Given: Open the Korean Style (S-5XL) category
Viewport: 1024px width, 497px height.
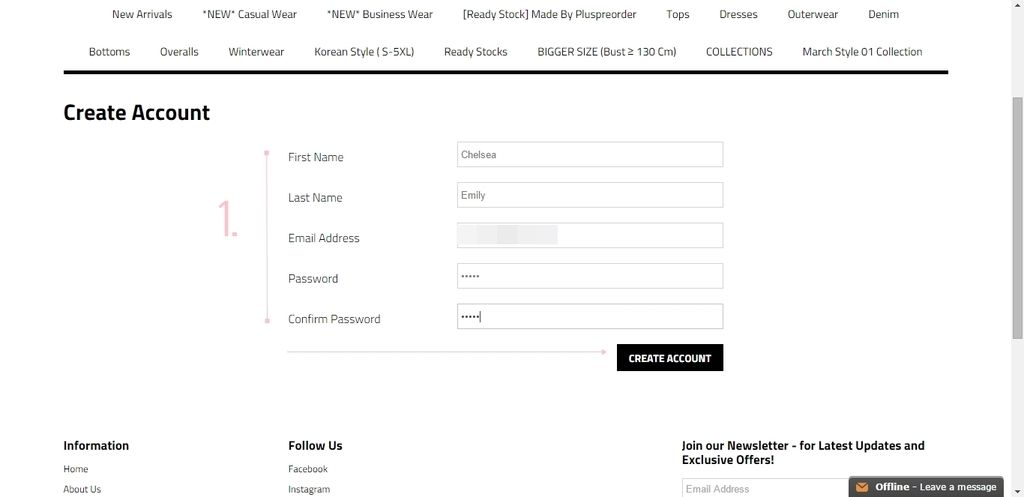Looking at the screenshot, I should 364,52.
